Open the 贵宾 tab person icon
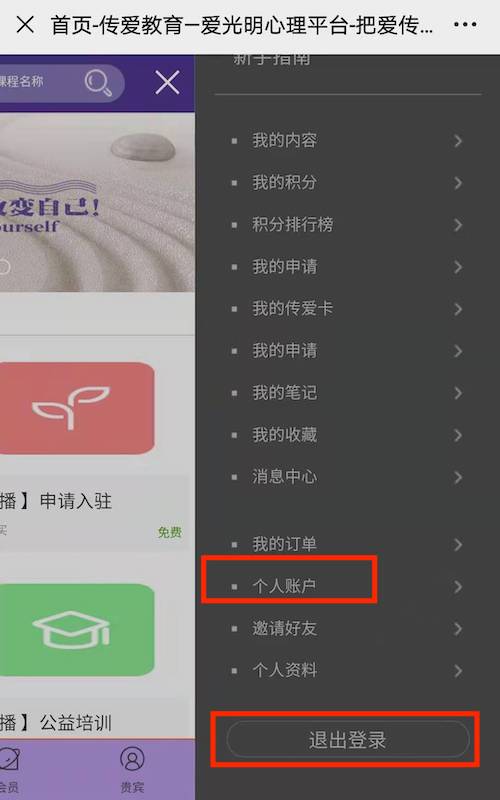 (132, 759)
